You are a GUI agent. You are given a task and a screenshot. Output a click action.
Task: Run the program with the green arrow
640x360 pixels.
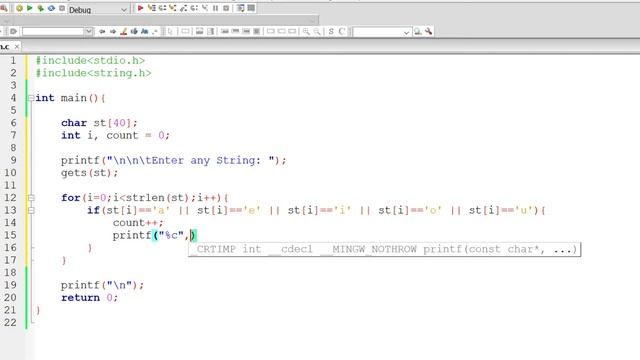(30, 8)
